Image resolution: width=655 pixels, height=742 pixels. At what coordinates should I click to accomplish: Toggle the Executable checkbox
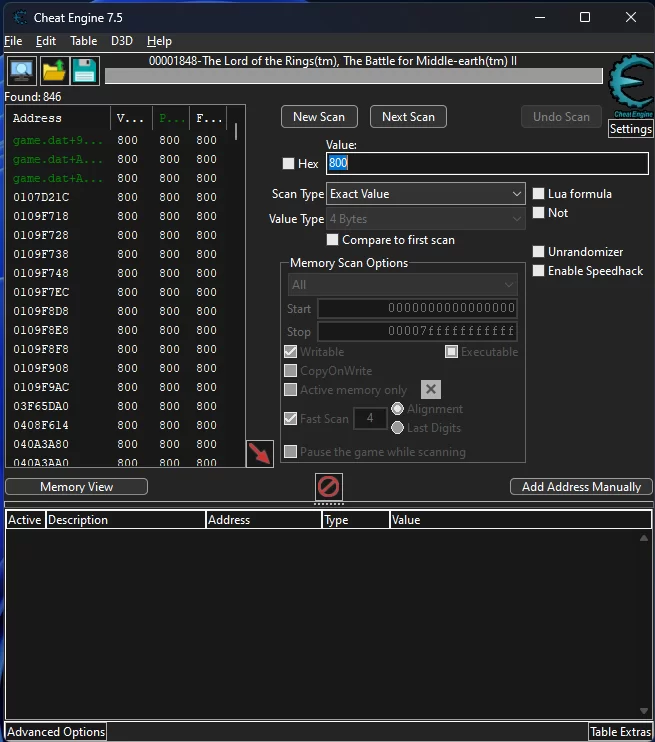click(451, 352)
